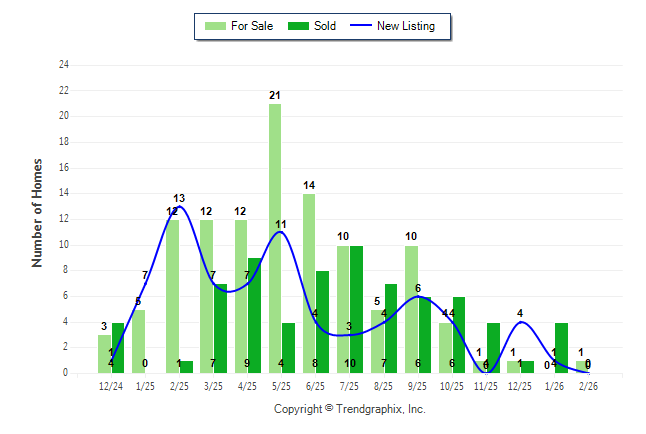Image resolution: width=646 pixels, height=434 pixels.
Task: Click the 12/24 x-axis label
Action: 111,385
